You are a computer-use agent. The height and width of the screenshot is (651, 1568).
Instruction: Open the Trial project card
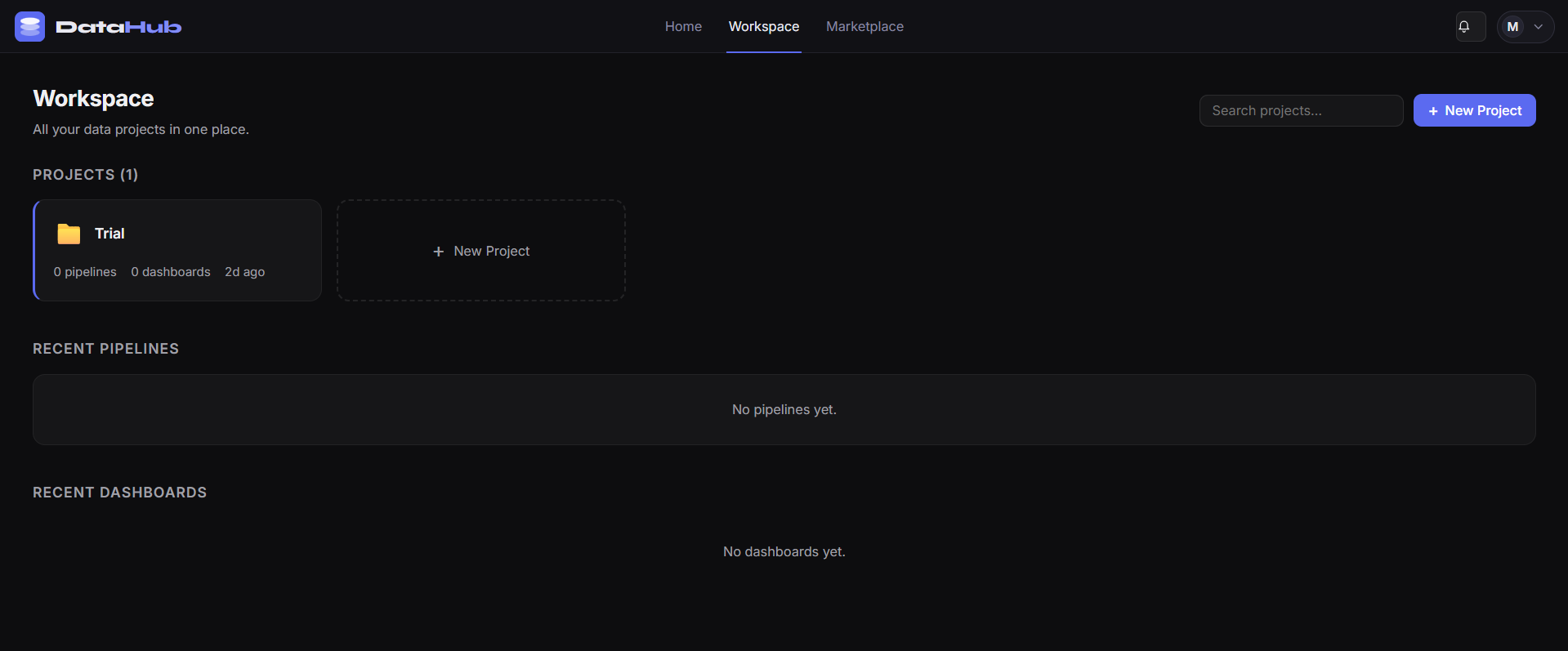tap(177, 250)
